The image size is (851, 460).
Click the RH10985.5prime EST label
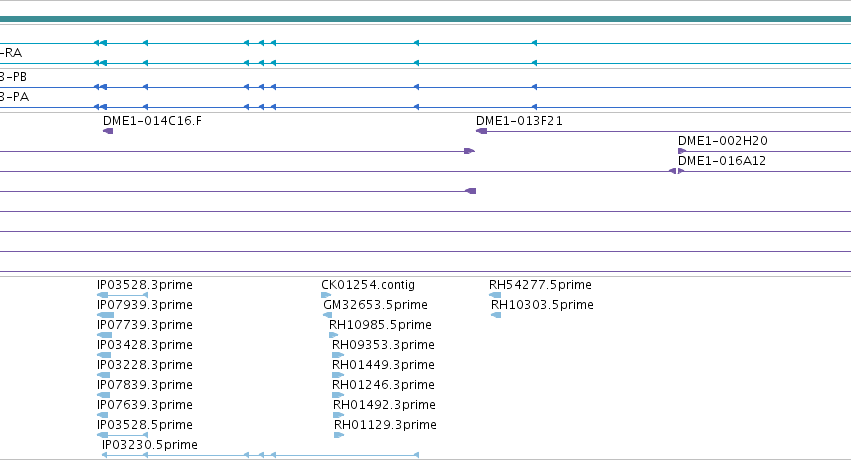click(x=380, y=325)
